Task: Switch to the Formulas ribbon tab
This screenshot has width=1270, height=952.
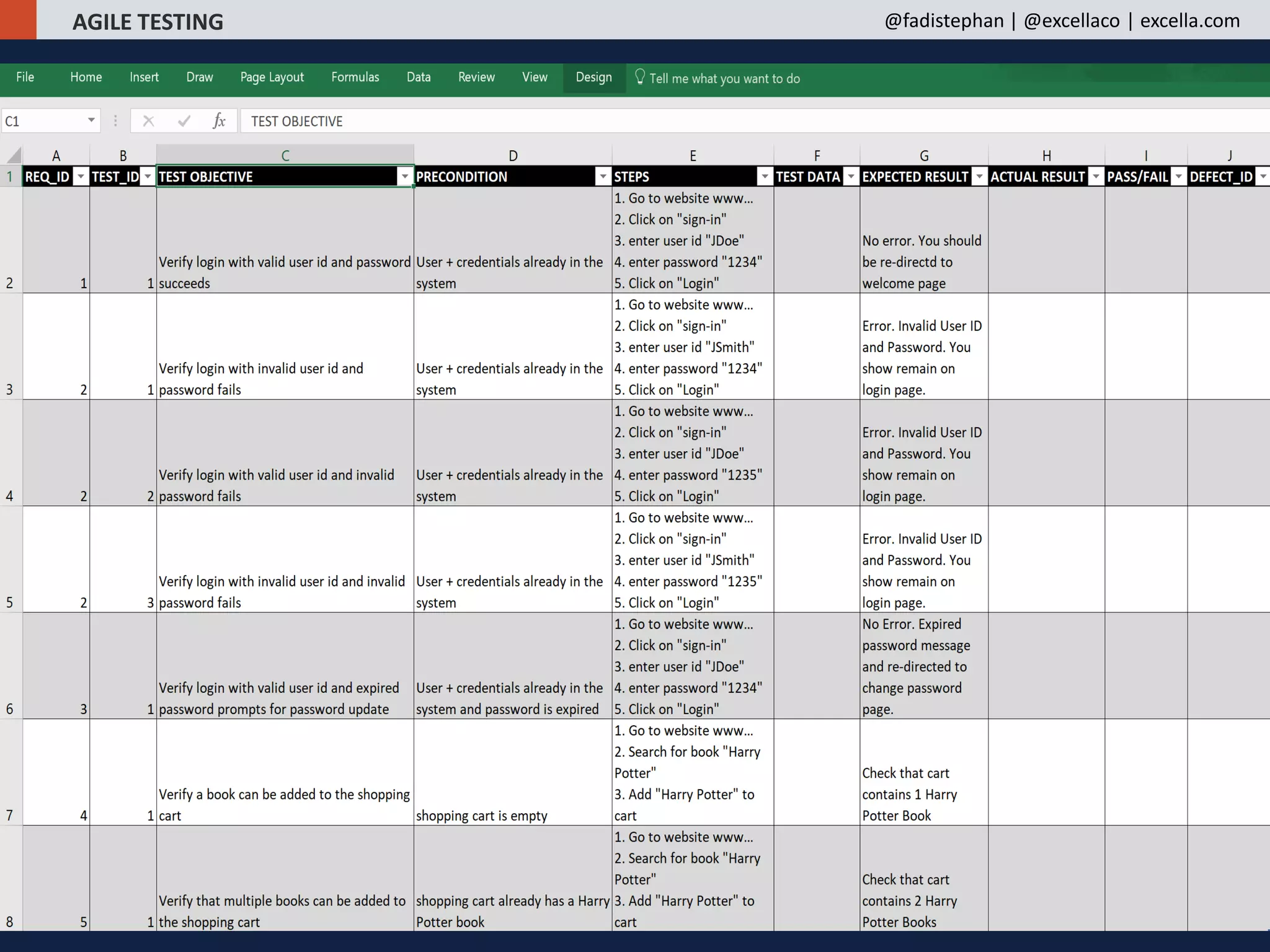Action: (x=355, y=77)
